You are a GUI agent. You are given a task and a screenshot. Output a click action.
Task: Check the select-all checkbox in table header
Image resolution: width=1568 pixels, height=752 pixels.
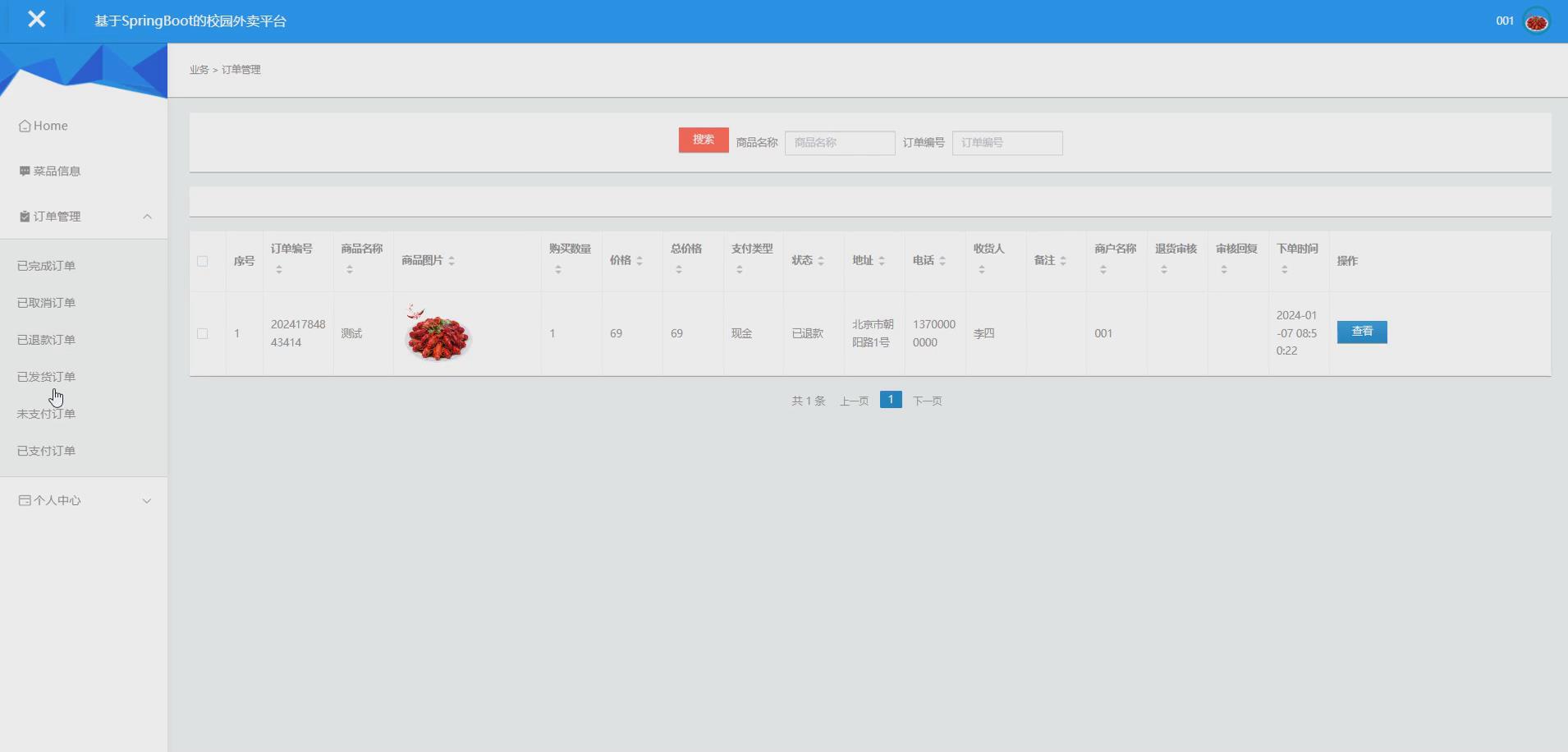[x=203, y=260]
